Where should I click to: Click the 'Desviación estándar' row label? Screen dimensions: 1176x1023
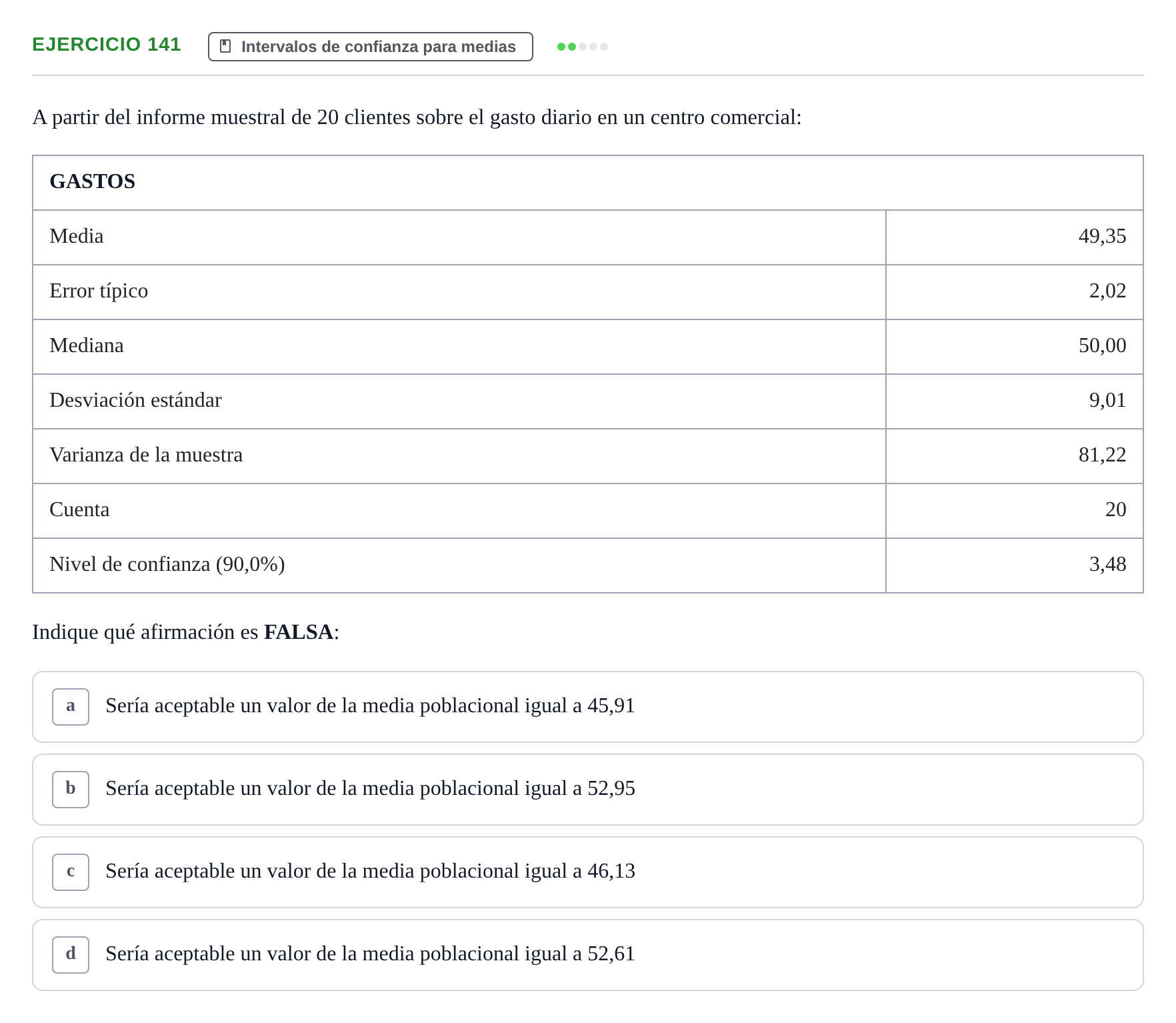tap(135, 400)
